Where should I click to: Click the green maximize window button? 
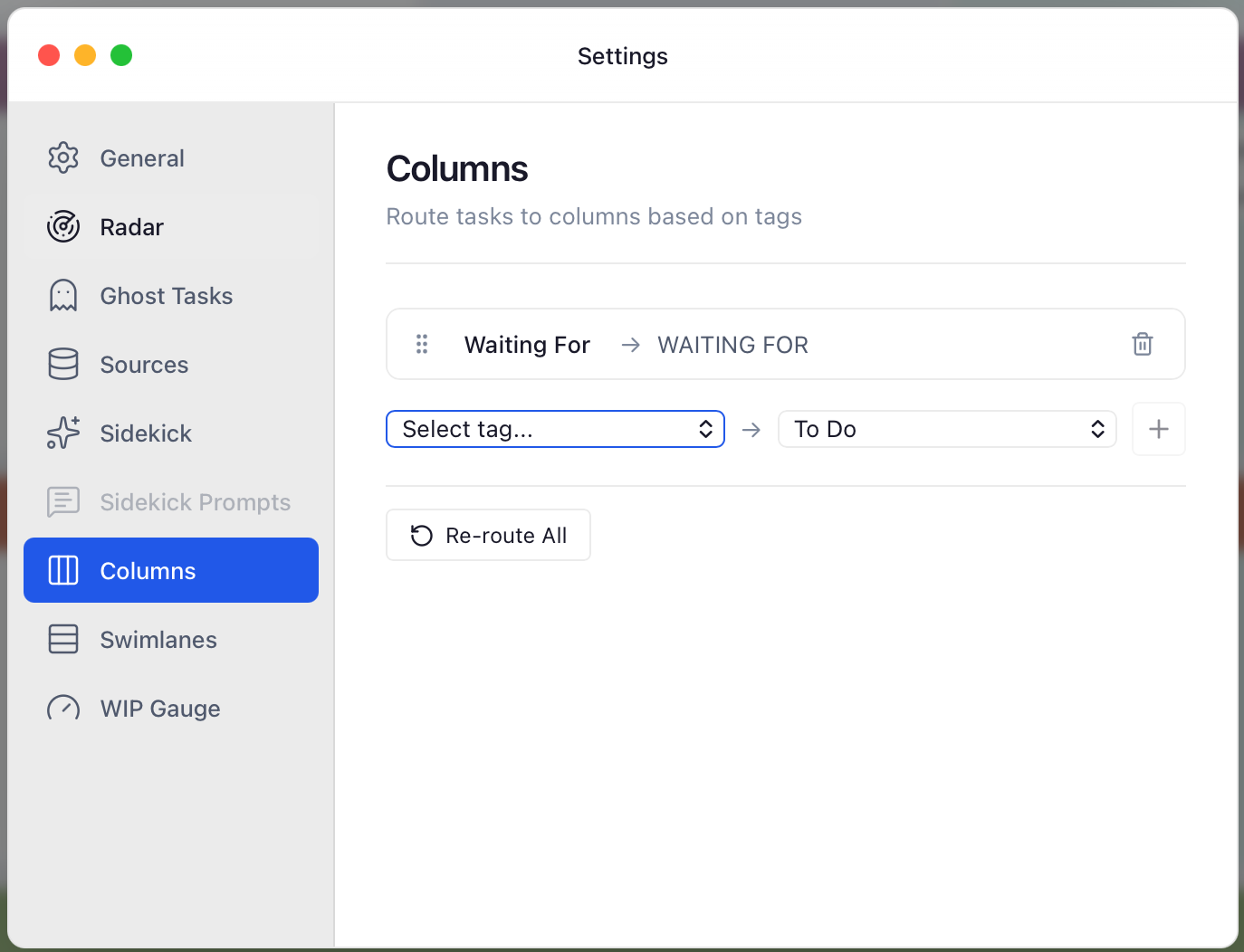coord(121,56)
